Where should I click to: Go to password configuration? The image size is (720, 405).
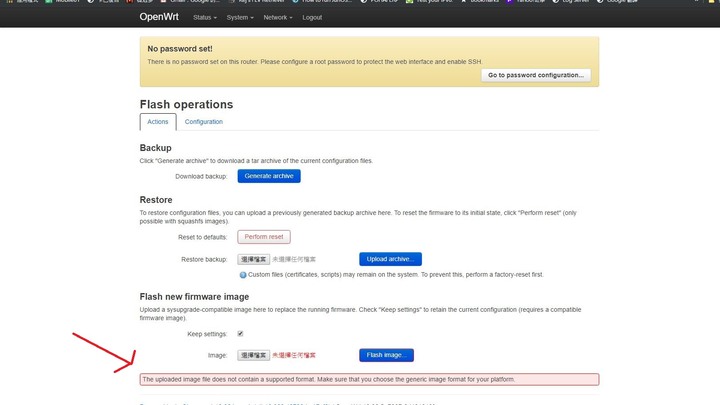point(536,75)
